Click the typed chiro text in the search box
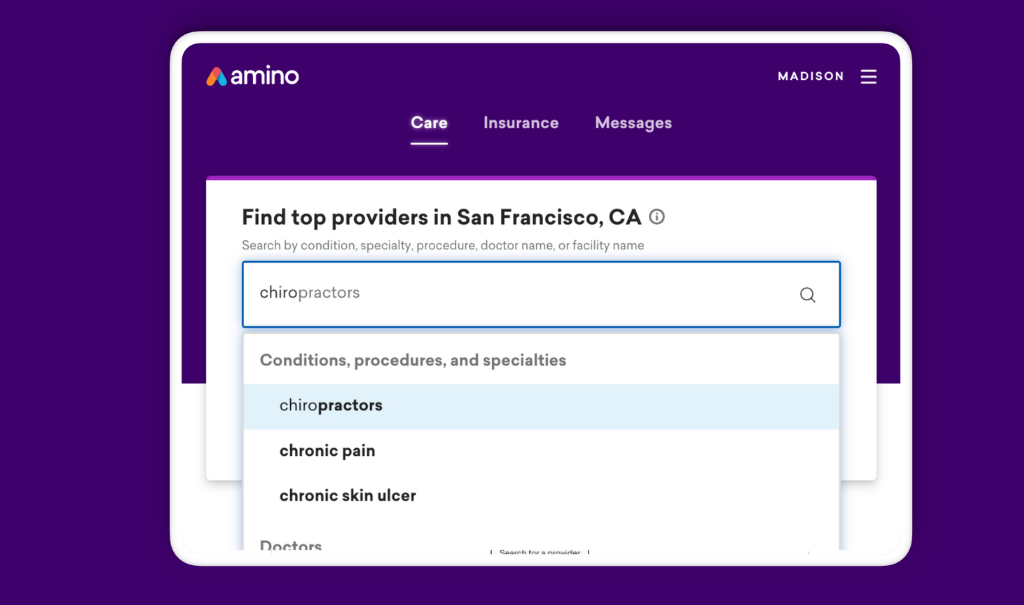The width and height of the screenshot is (1024, 605). point(278,293)
